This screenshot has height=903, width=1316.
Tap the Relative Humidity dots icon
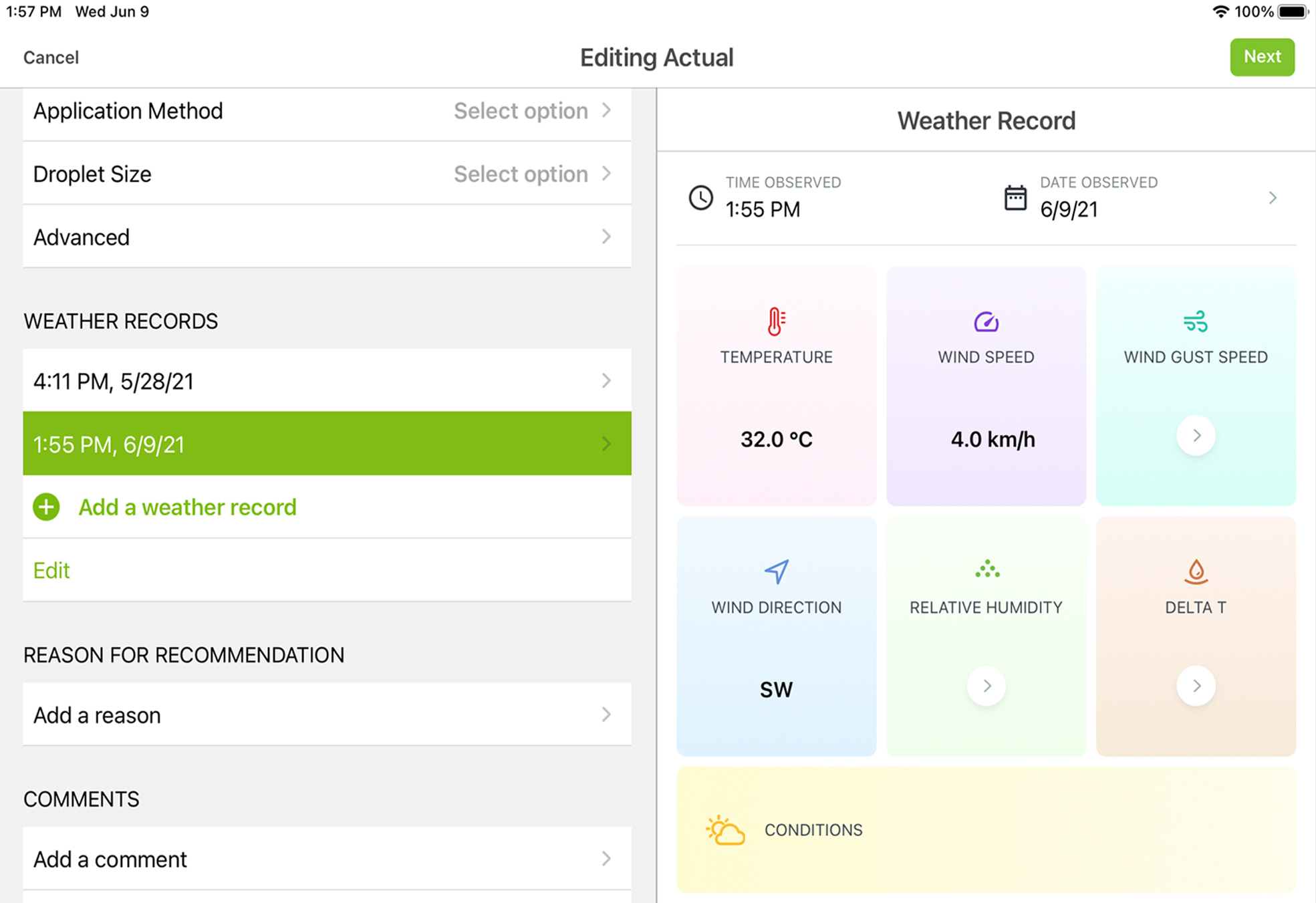click(986, 569)
